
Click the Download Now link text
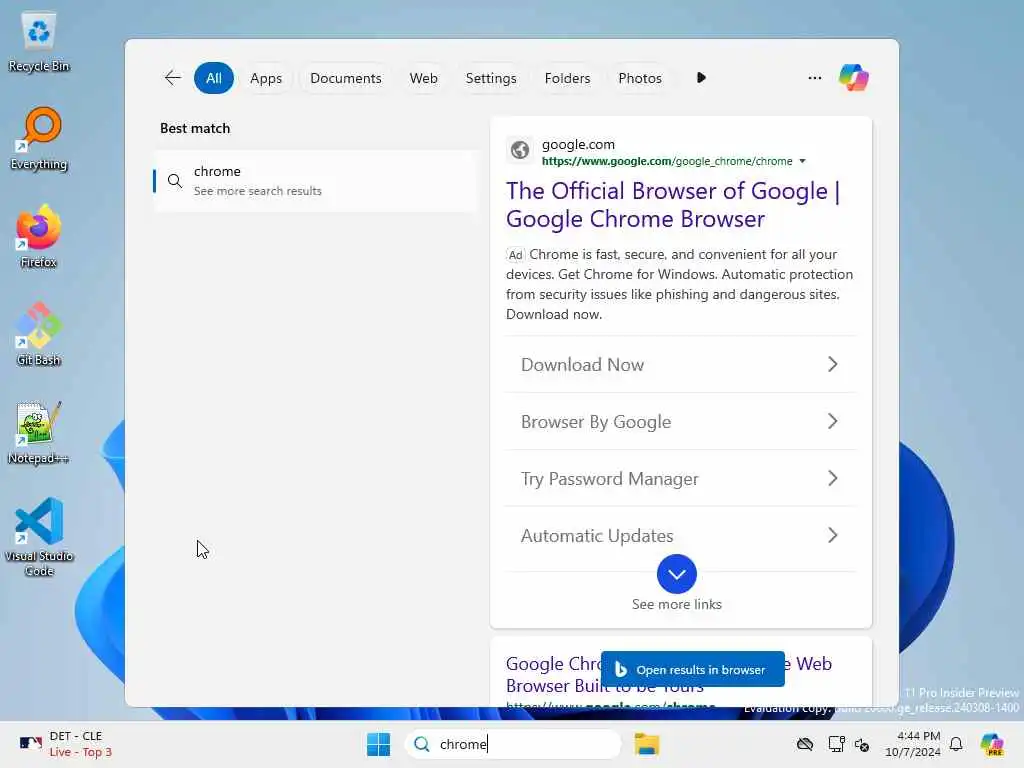pos(582,364)
